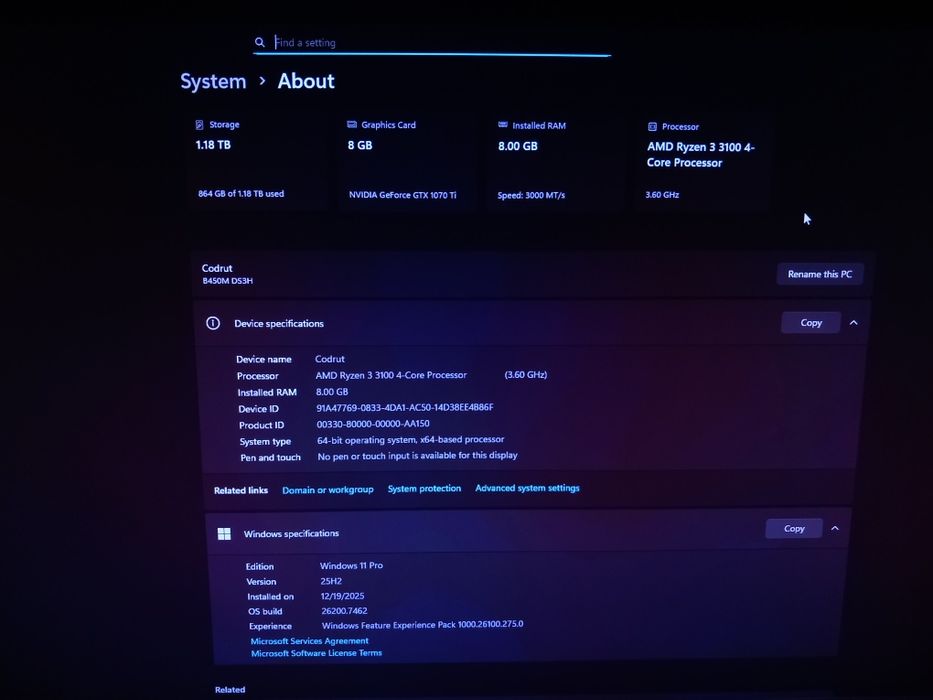Select the No pen or touch input text
This screenshot has width=933, height=700.
pos(418,456)
